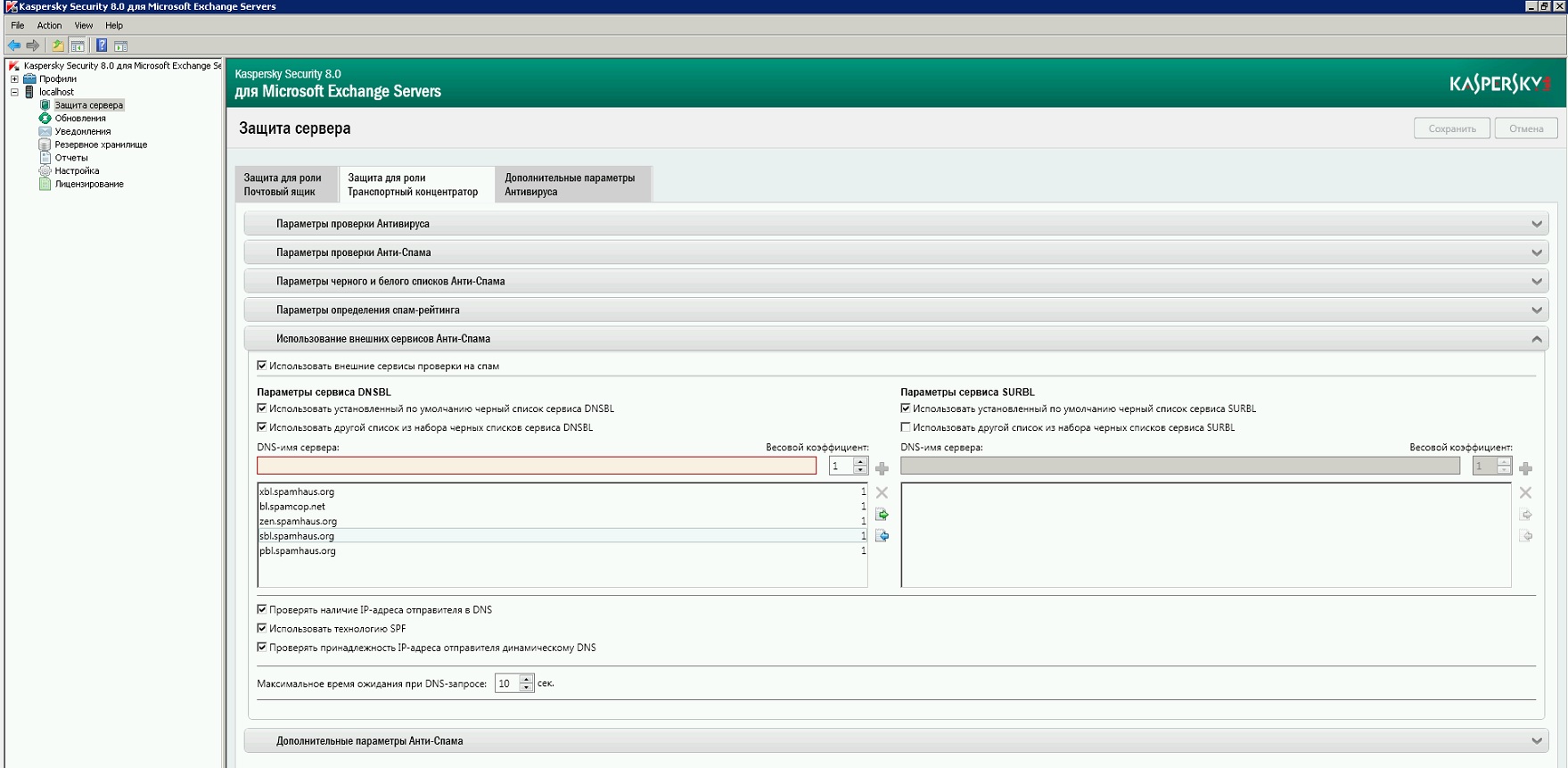Viewport: 1568px width, 768px height.
Task: Select bl.spamcop.net in DNSBL list
Action: pos(562,507)
